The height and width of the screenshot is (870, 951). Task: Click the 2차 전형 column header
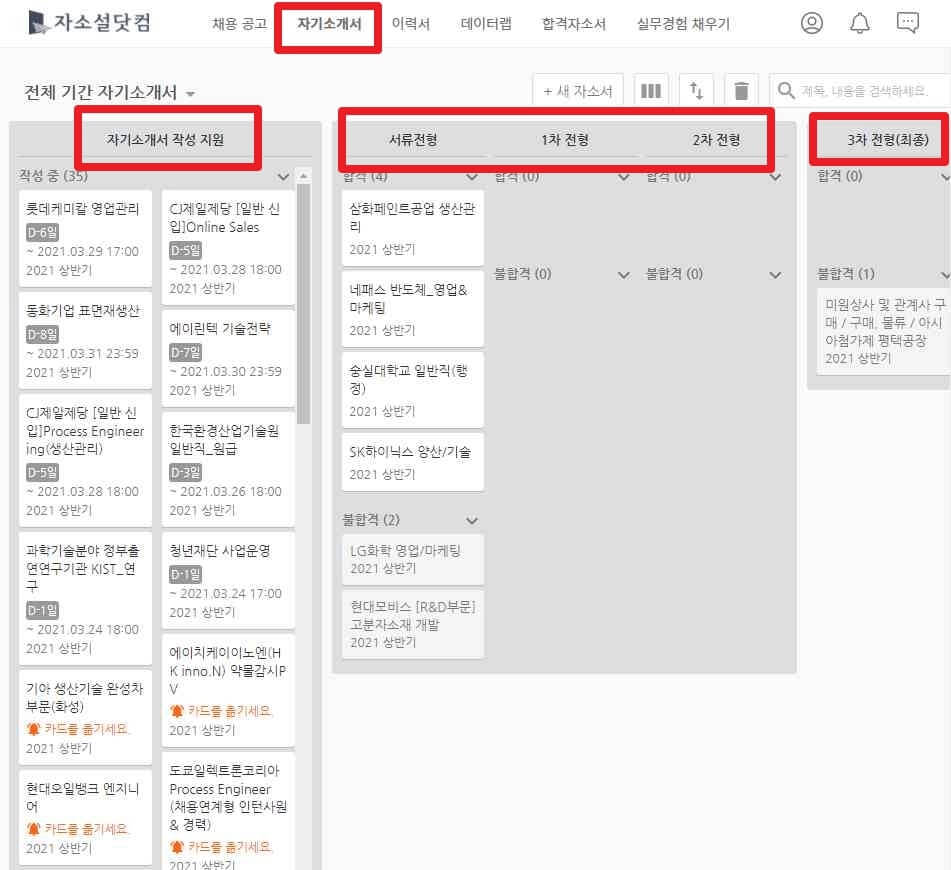(x=716, y=140)
